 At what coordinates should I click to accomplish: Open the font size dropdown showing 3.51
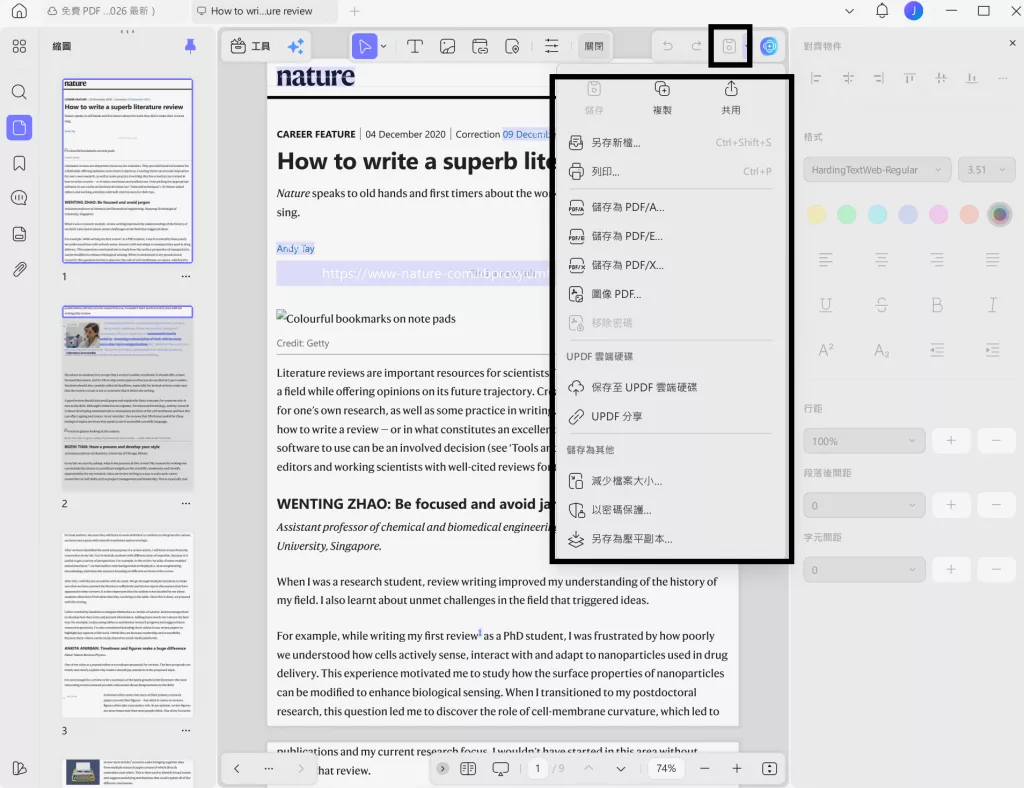tap(986, 169)
